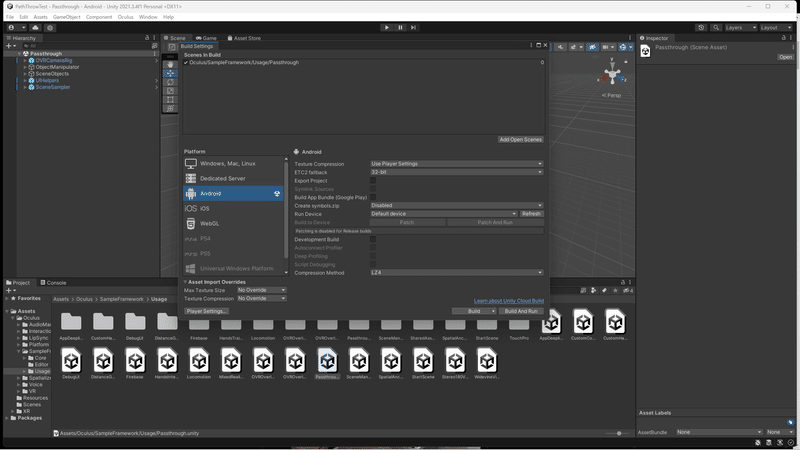Image resolution: width=800 pixels, height=450 pixels.
Task: Select Windows, Mac, Linux platform
Action: coord(233,164)
